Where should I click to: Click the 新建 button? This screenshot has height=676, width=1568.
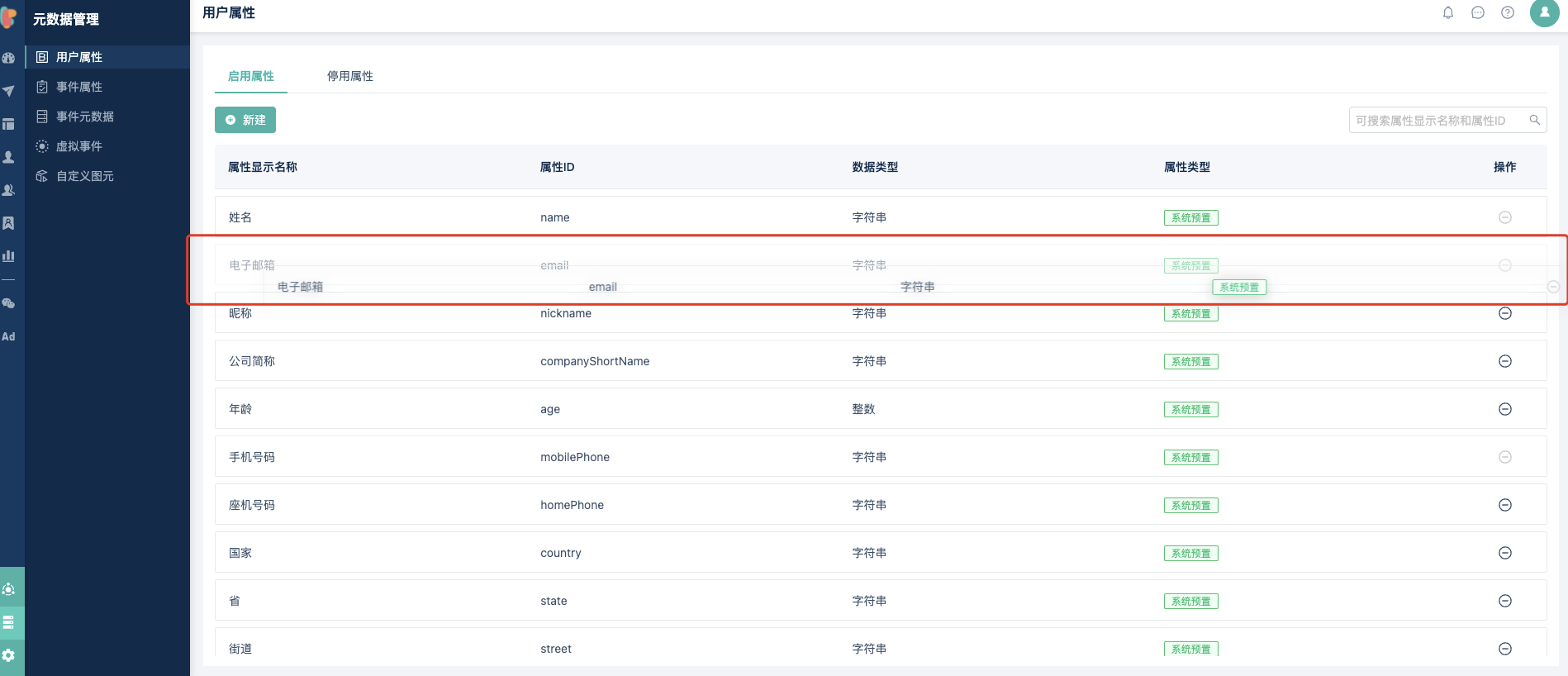tap(245, 120)
